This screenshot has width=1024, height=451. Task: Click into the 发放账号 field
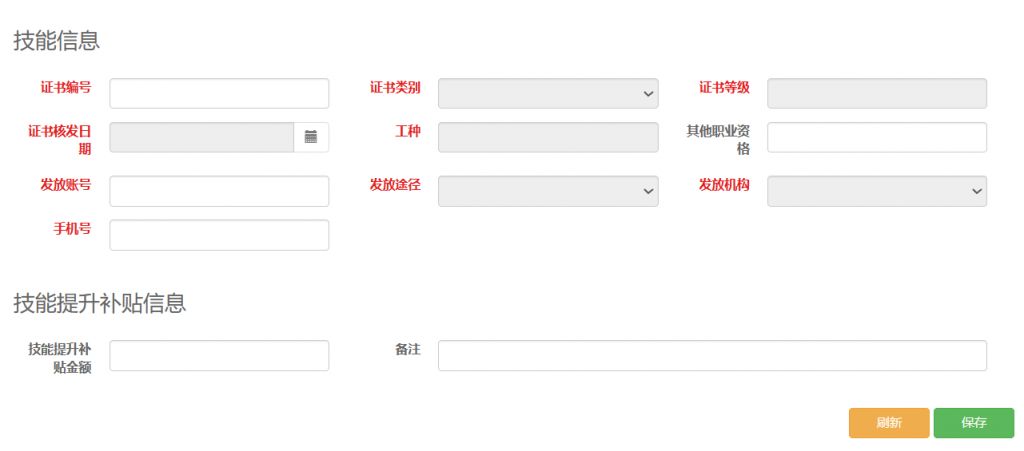point(219,191)
